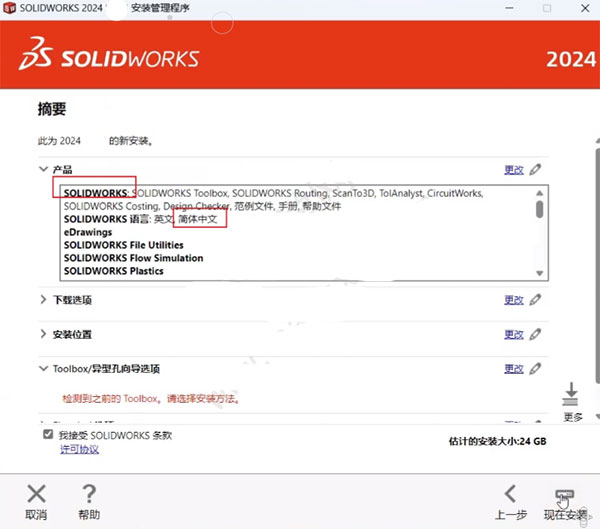Minimize the installation manager window
600x529 pixels.
510,8
